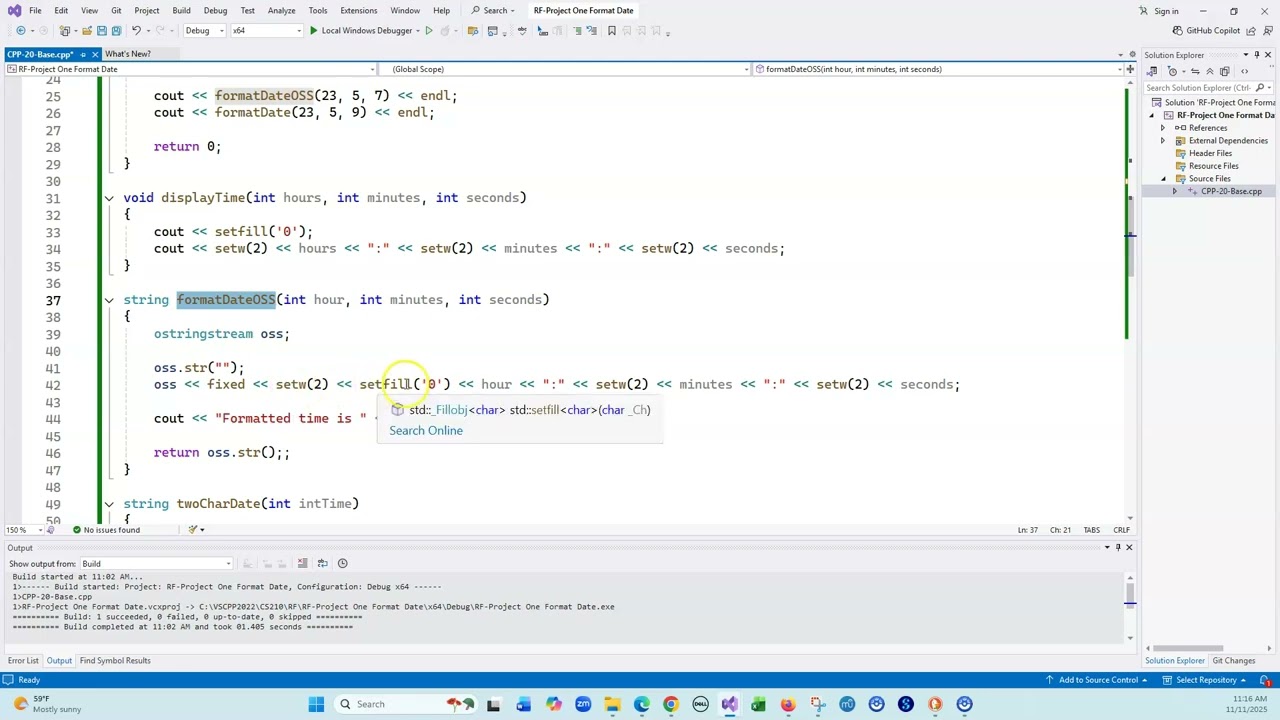The image size is (1280, 720).
Task: Open the Debug configuration dropdown
Action: [203, 30]
